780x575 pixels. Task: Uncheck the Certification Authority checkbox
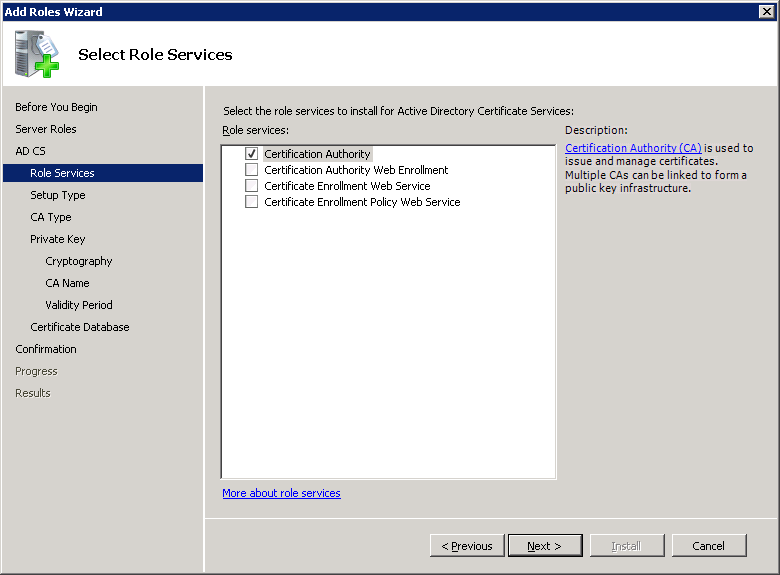pos(252,154)
